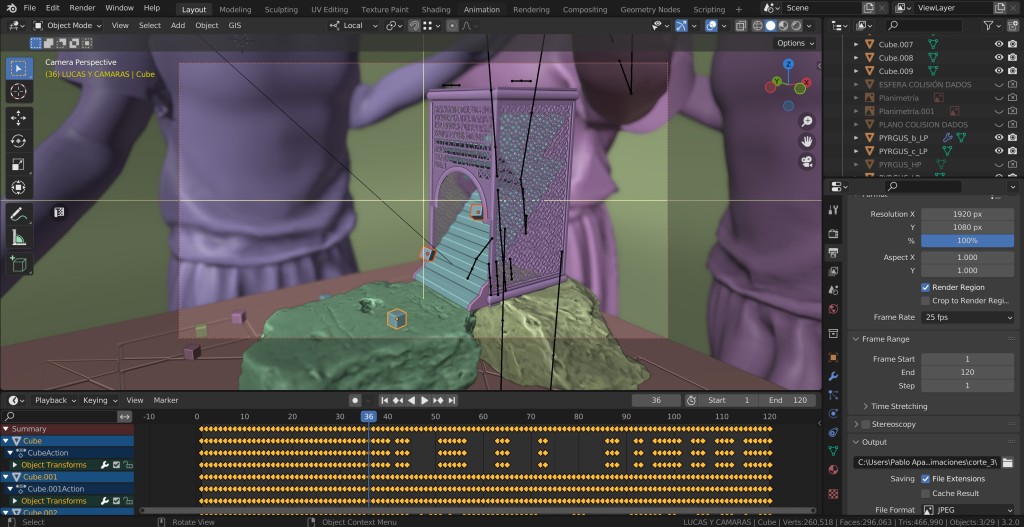Click the Options button in viewport
The height and width of the screenshot is (527, 1024).
click(x=793, y=43)
